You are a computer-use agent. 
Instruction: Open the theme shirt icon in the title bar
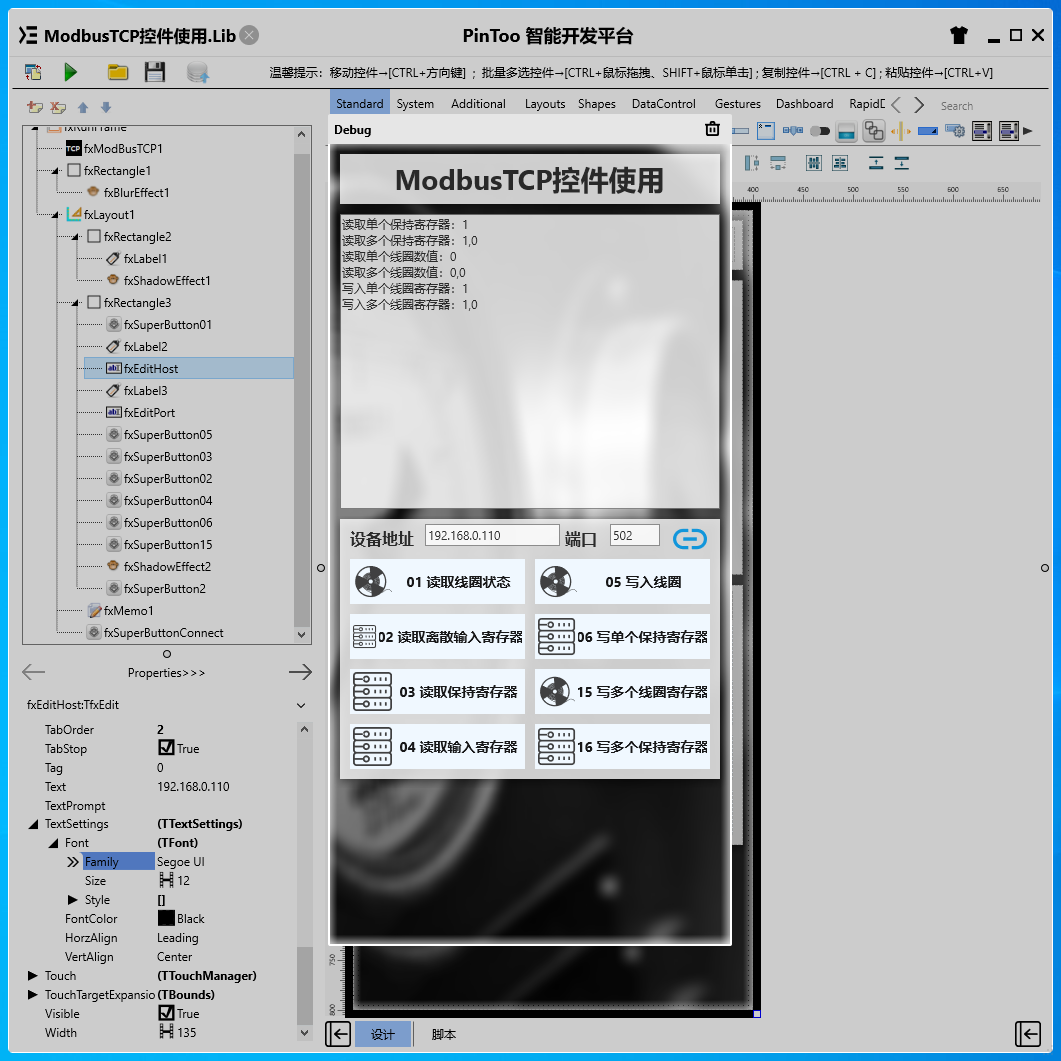959,35
